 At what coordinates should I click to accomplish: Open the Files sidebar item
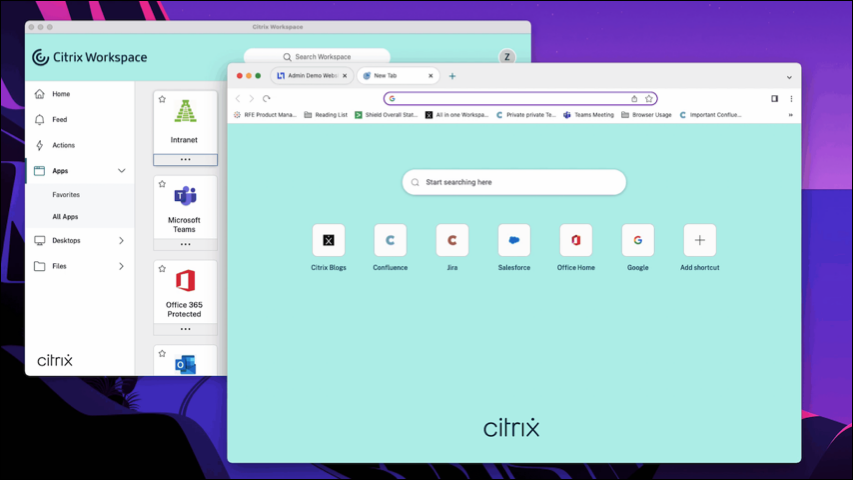coord(80,266)
